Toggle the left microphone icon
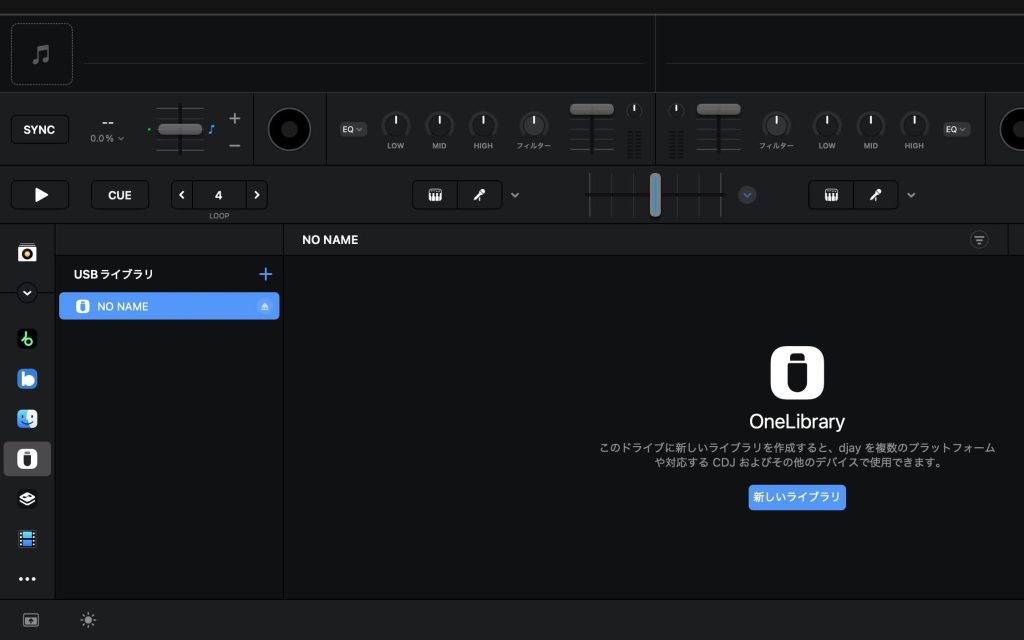This screenshot has height=640, width=1024. [x=479, y=195]
